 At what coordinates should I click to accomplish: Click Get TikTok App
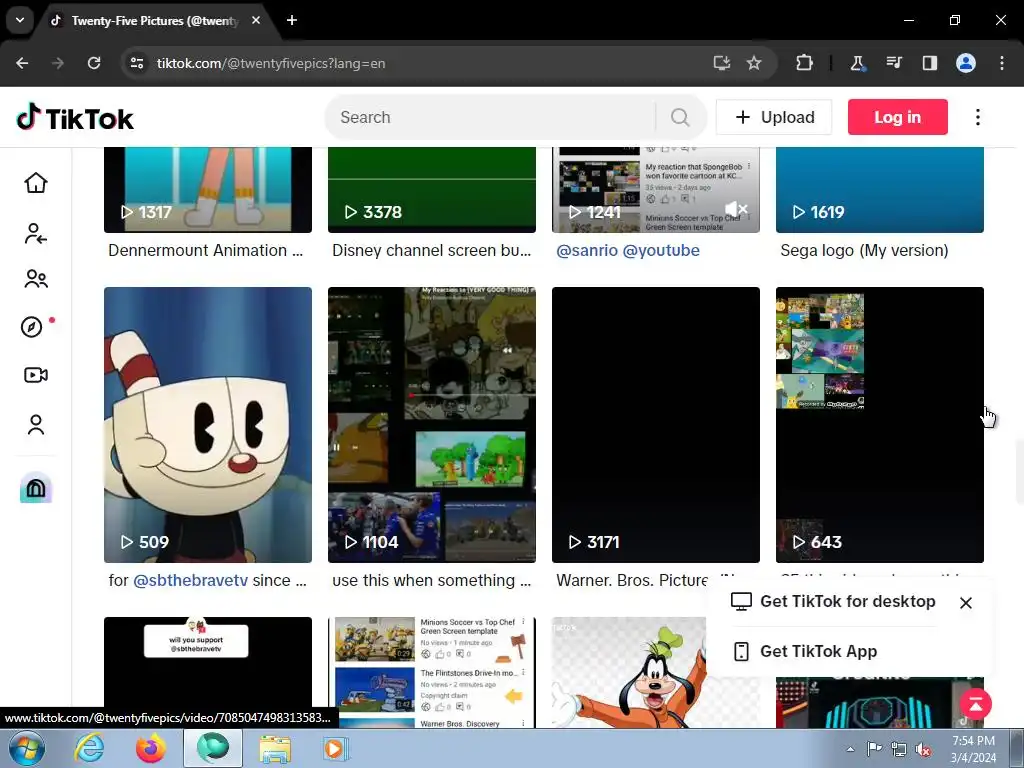point(805,651)
